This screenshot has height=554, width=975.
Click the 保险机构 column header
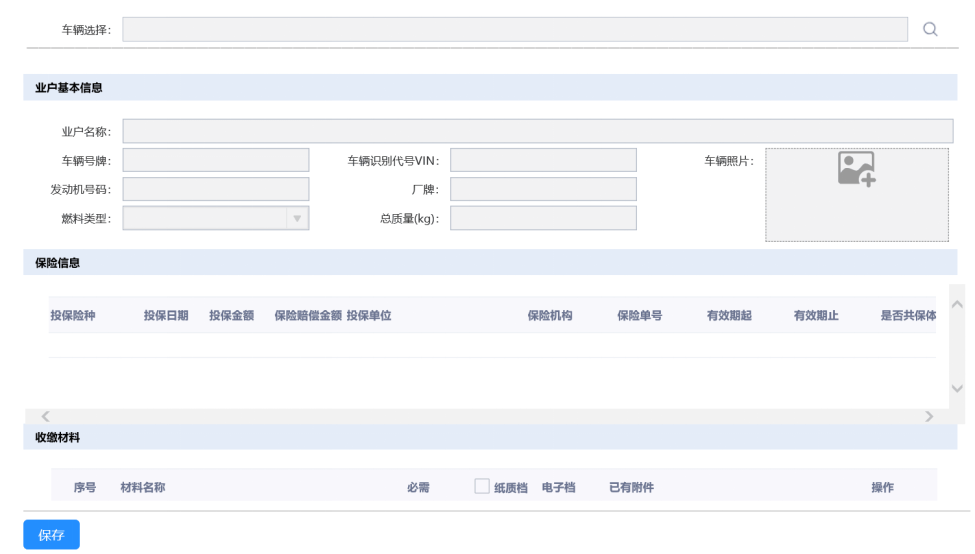click(550, 316)
